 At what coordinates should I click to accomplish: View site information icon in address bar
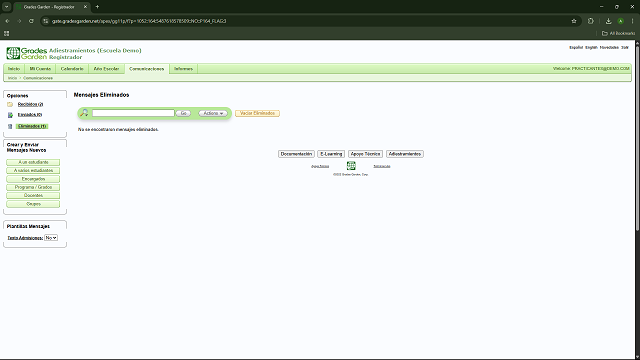pyautogui.click(x=46, y=21)
